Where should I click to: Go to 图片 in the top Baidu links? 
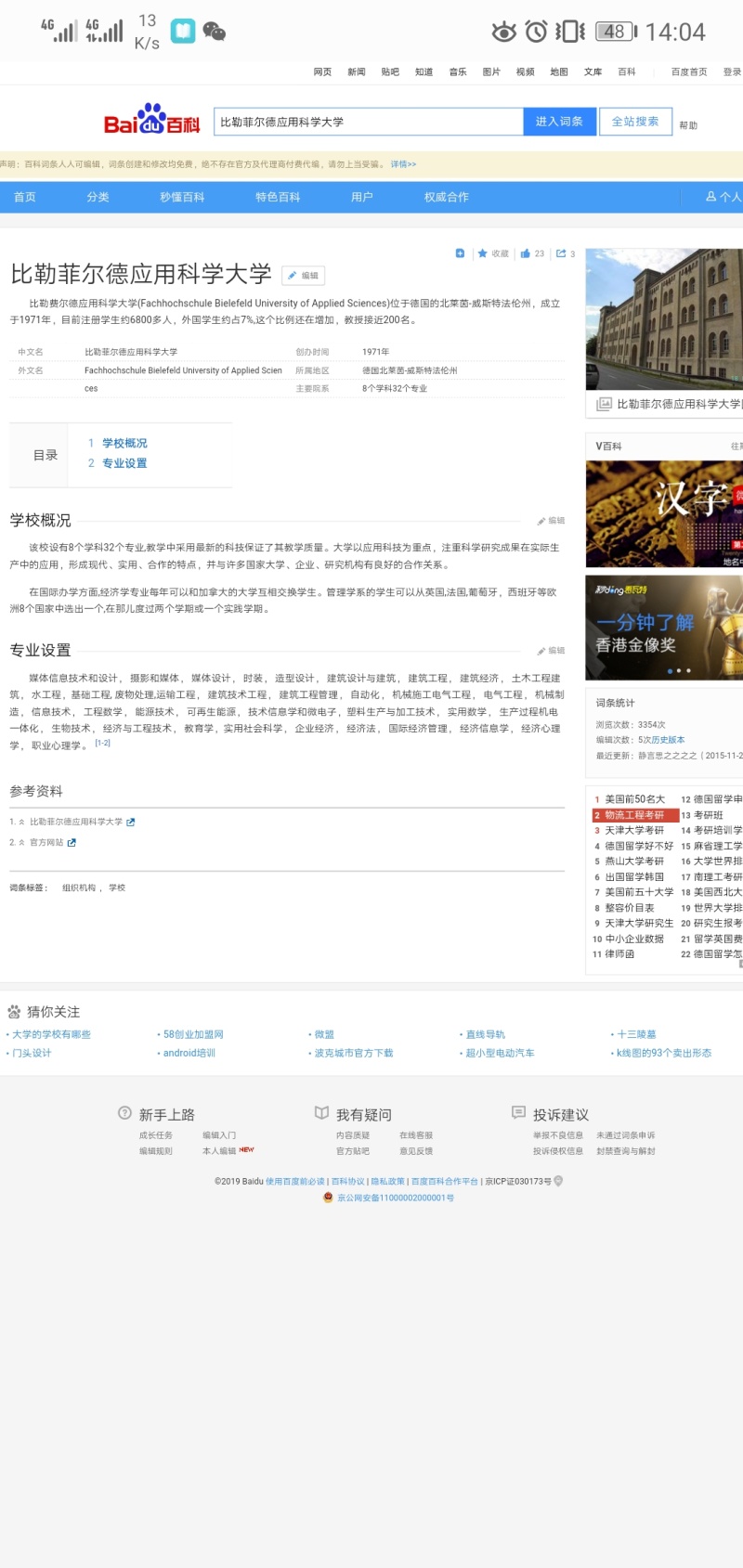pyautogui.click(x=491, y=71)
